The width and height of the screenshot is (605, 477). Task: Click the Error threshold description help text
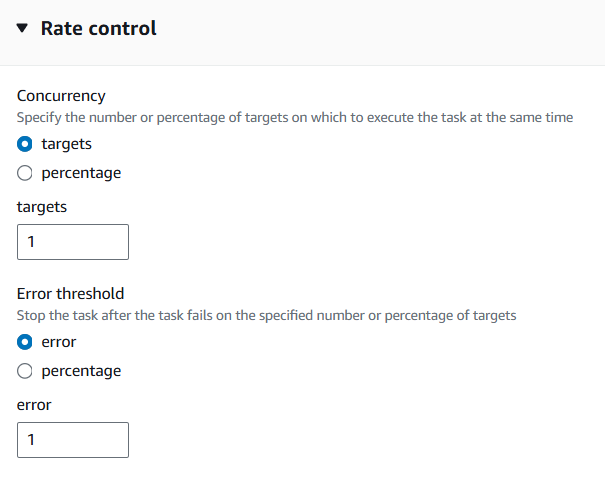point(266,315)
